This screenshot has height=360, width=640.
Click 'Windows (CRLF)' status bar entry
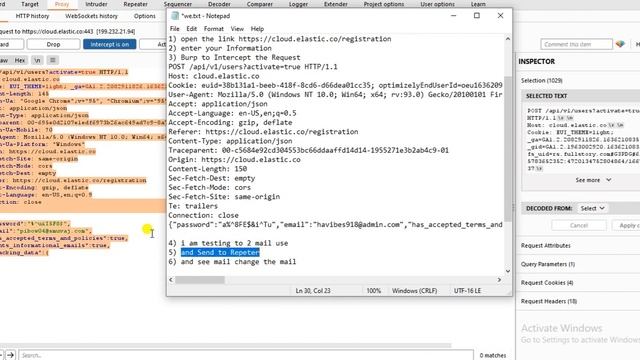[414, 291]
